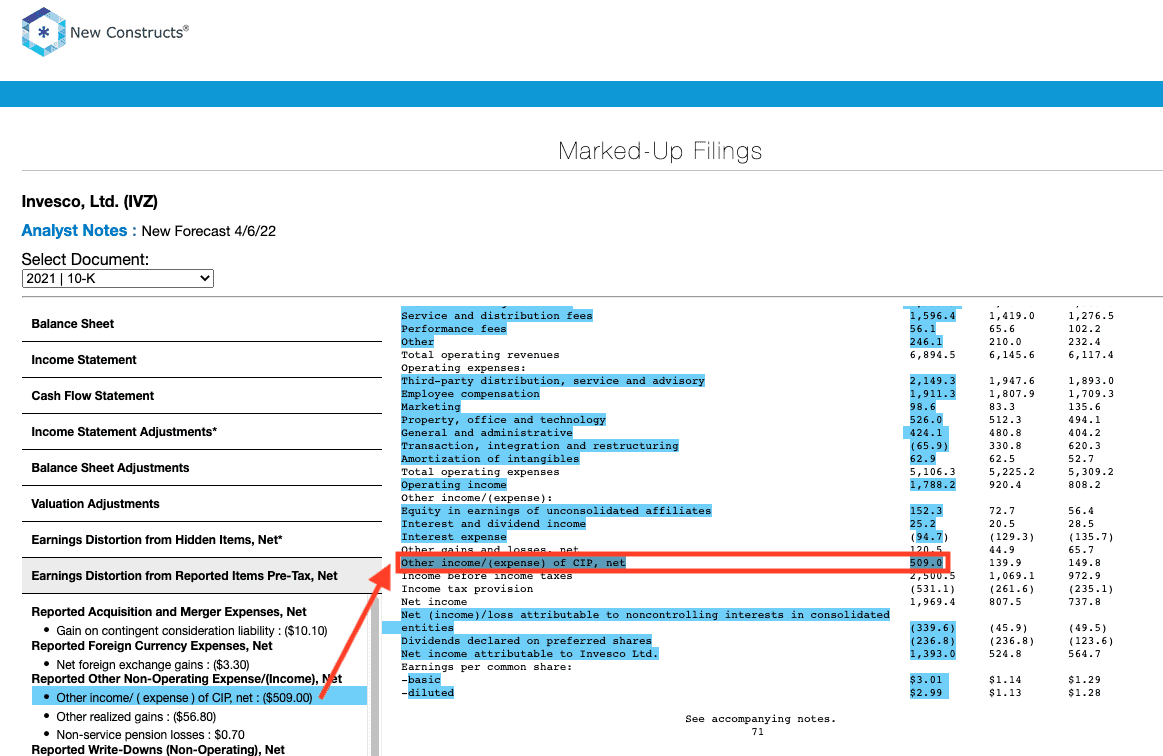The image size is (1163, 756).
Task: Click Third-party distribution, service and advisory line
Action: [553, 381]
